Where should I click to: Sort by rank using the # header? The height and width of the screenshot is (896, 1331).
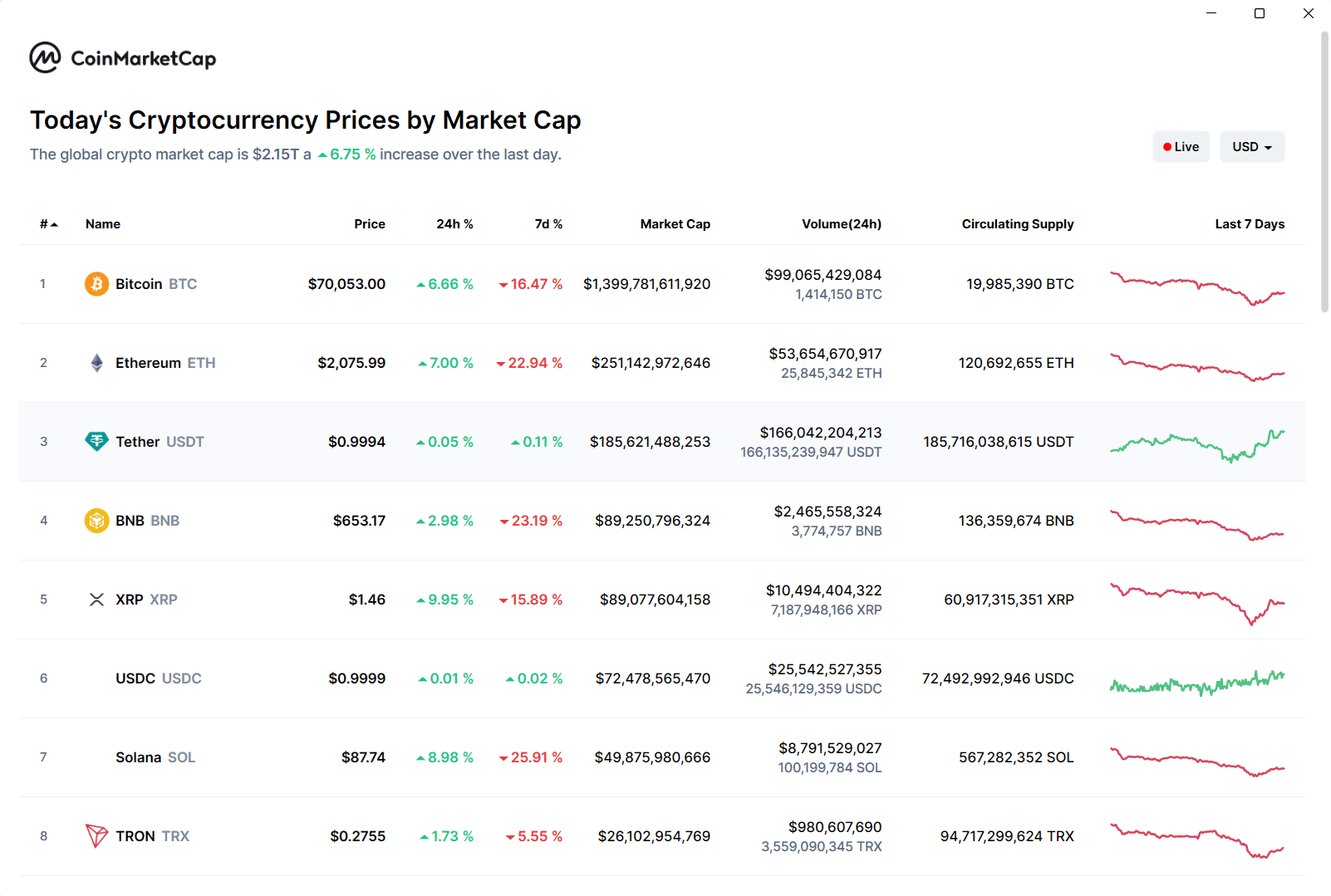click(48, 224)
